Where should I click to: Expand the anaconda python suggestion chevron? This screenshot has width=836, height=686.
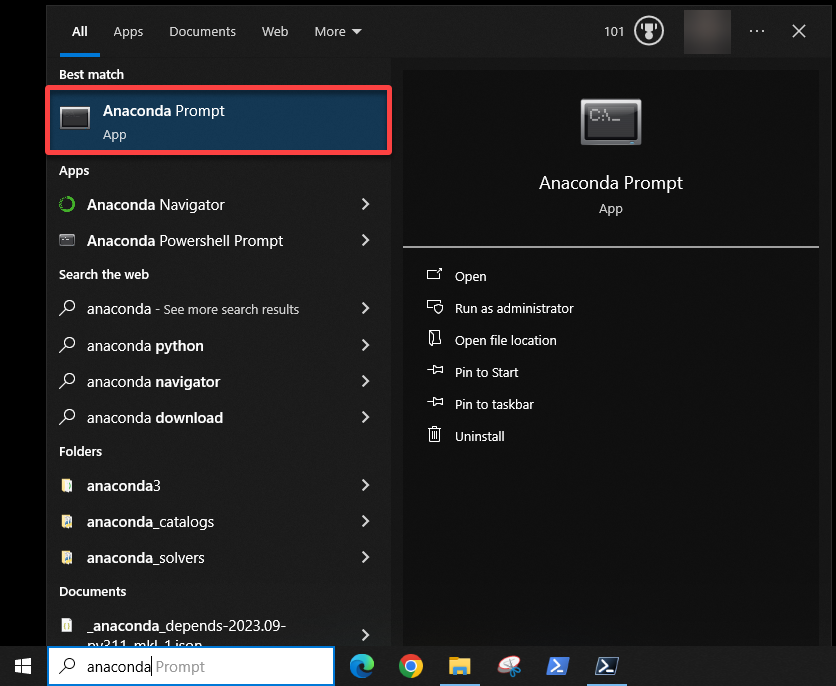click(365, 345)
